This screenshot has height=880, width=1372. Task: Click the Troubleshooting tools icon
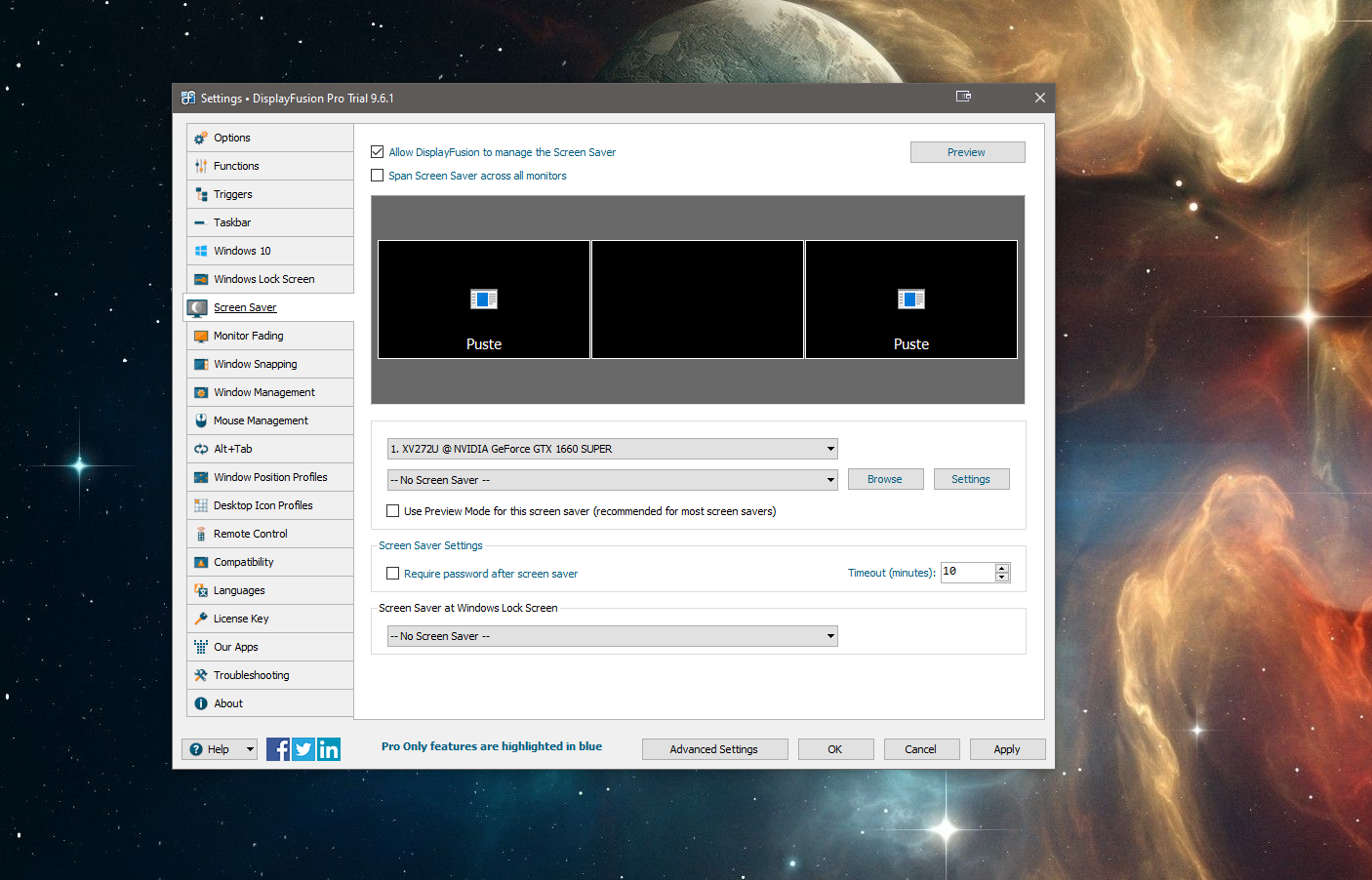(201, 675)
